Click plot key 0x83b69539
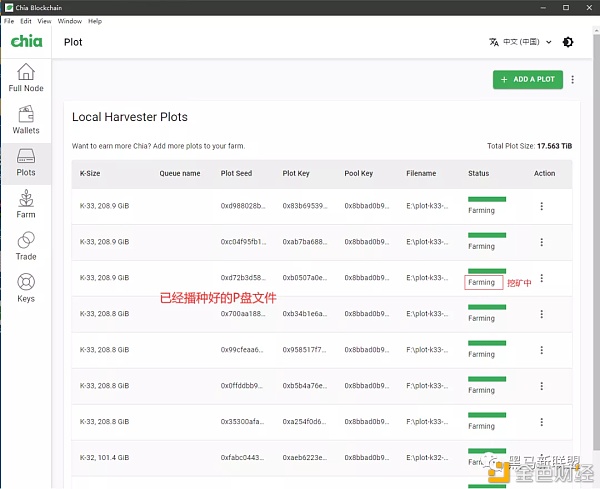Viewport: 600px width, 489px height. tap(305, 206)
